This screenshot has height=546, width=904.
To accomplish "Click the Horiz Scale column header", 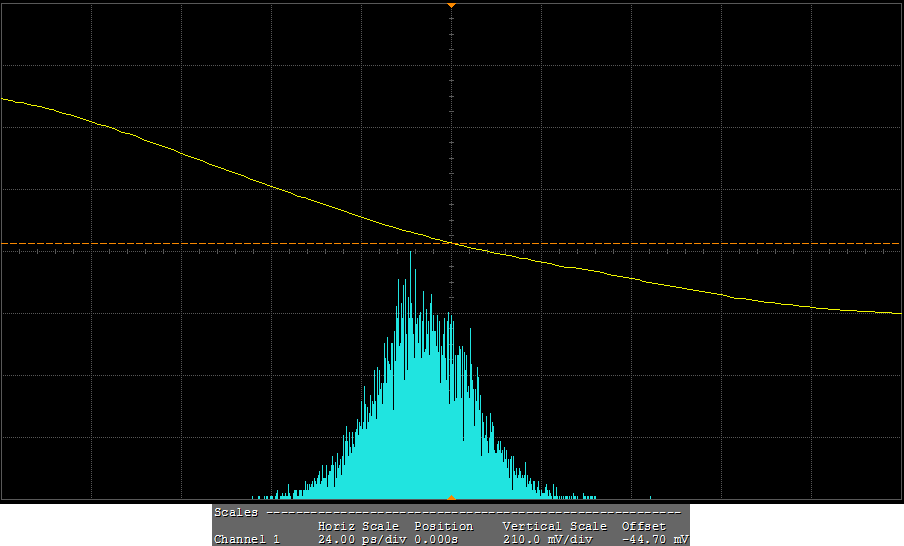I will click(x=358, y=526).
